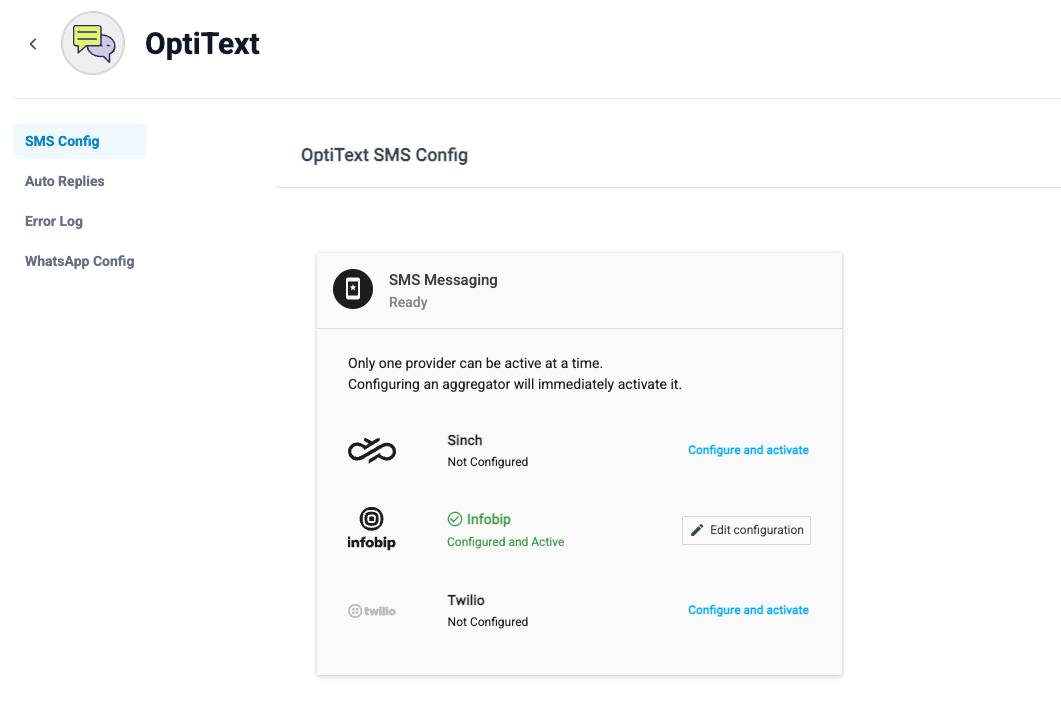Click the SMS Messaging card header
Screen dimensions: 1061x717
tap(579, 291)
